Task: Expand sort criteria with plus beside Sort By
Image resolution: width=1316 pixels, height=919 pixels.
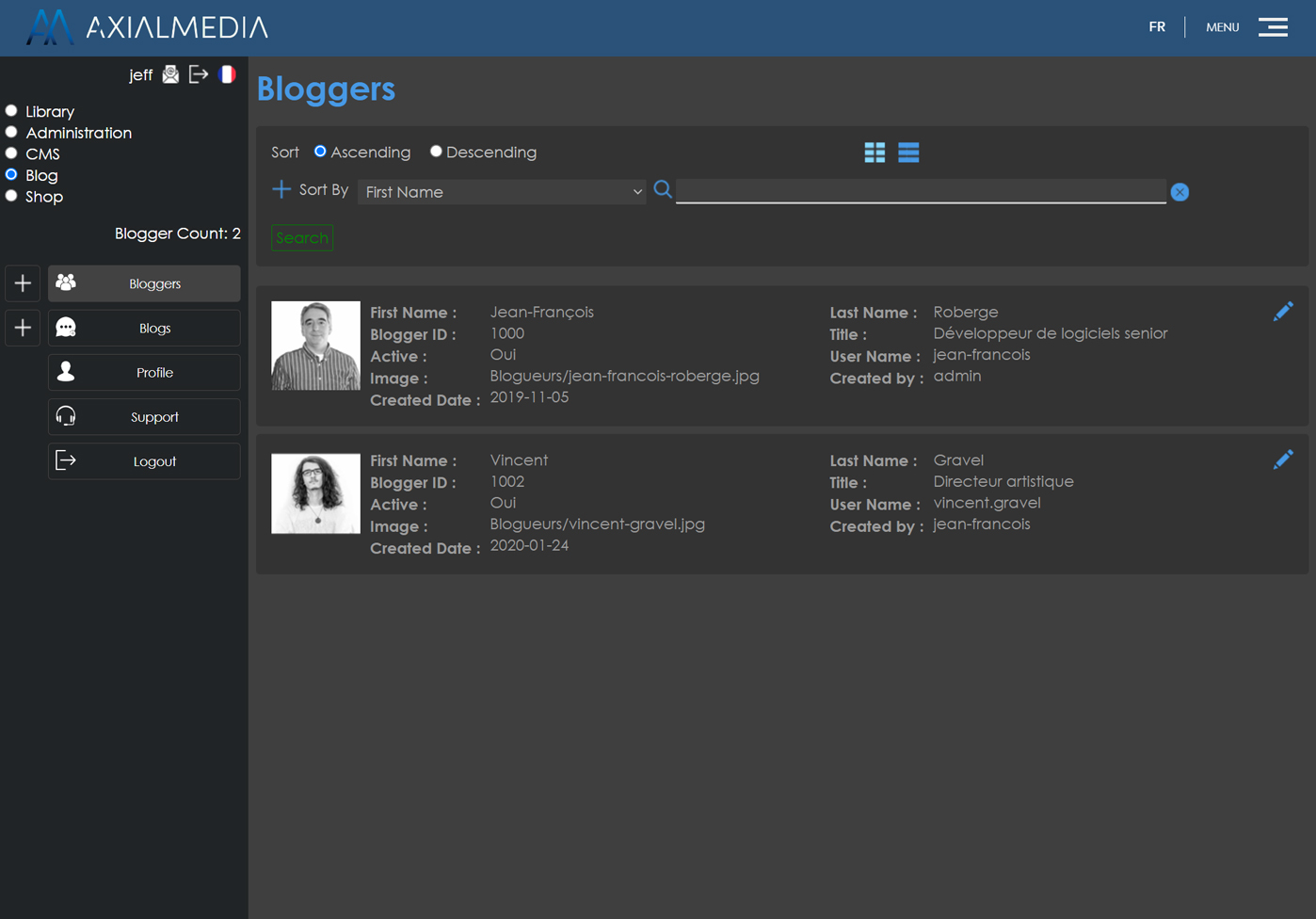Action: (x=281, y=190)
